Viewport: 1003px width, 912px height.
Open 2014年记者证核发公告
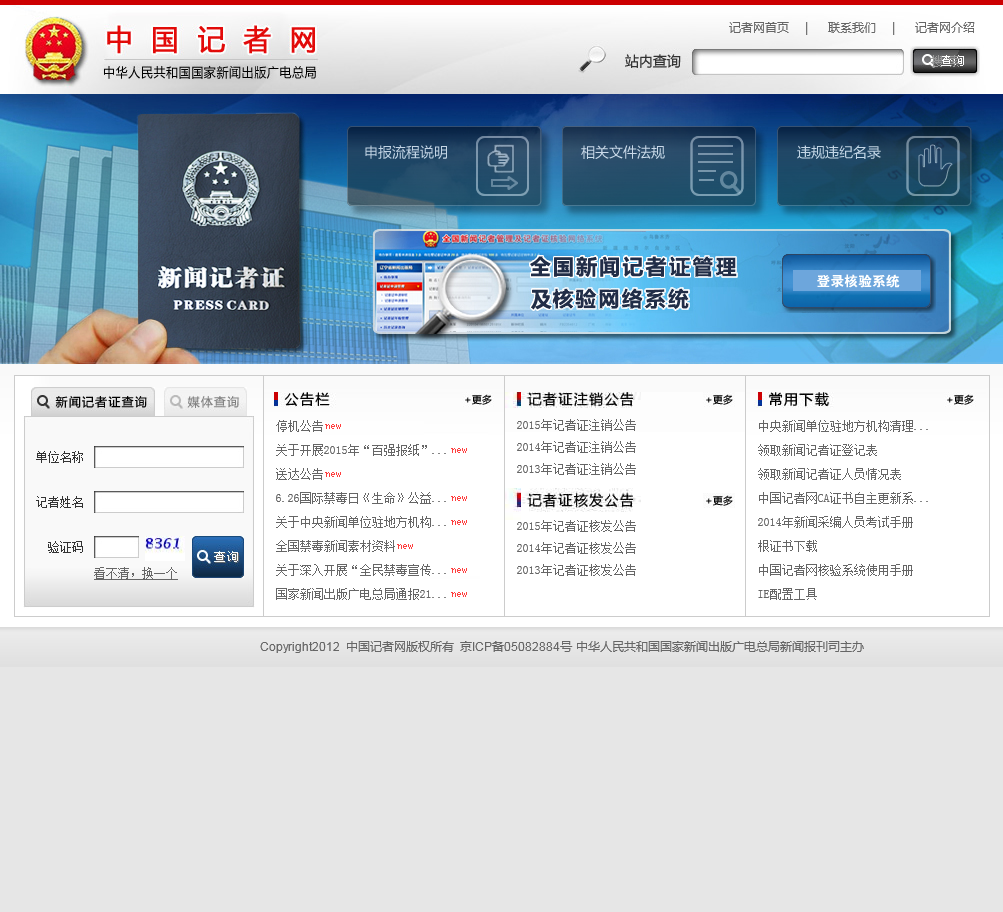click(x=576, y=548)
